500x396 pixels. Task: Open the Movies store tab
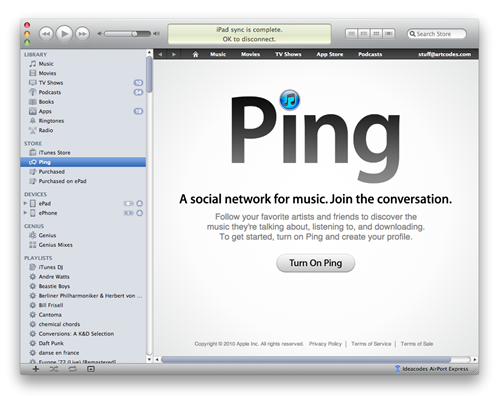tap(250, 54)
